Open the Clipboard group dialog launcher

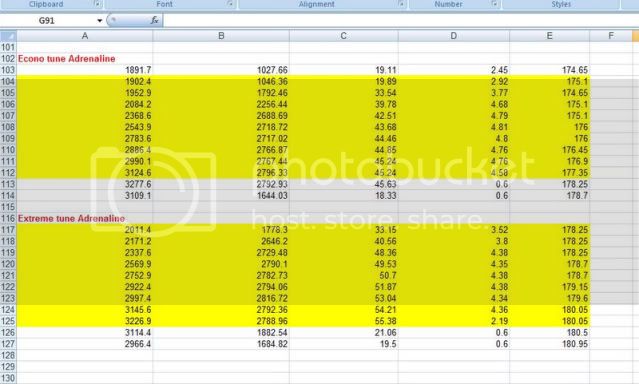pyautogui.click(x=97, y=4)
